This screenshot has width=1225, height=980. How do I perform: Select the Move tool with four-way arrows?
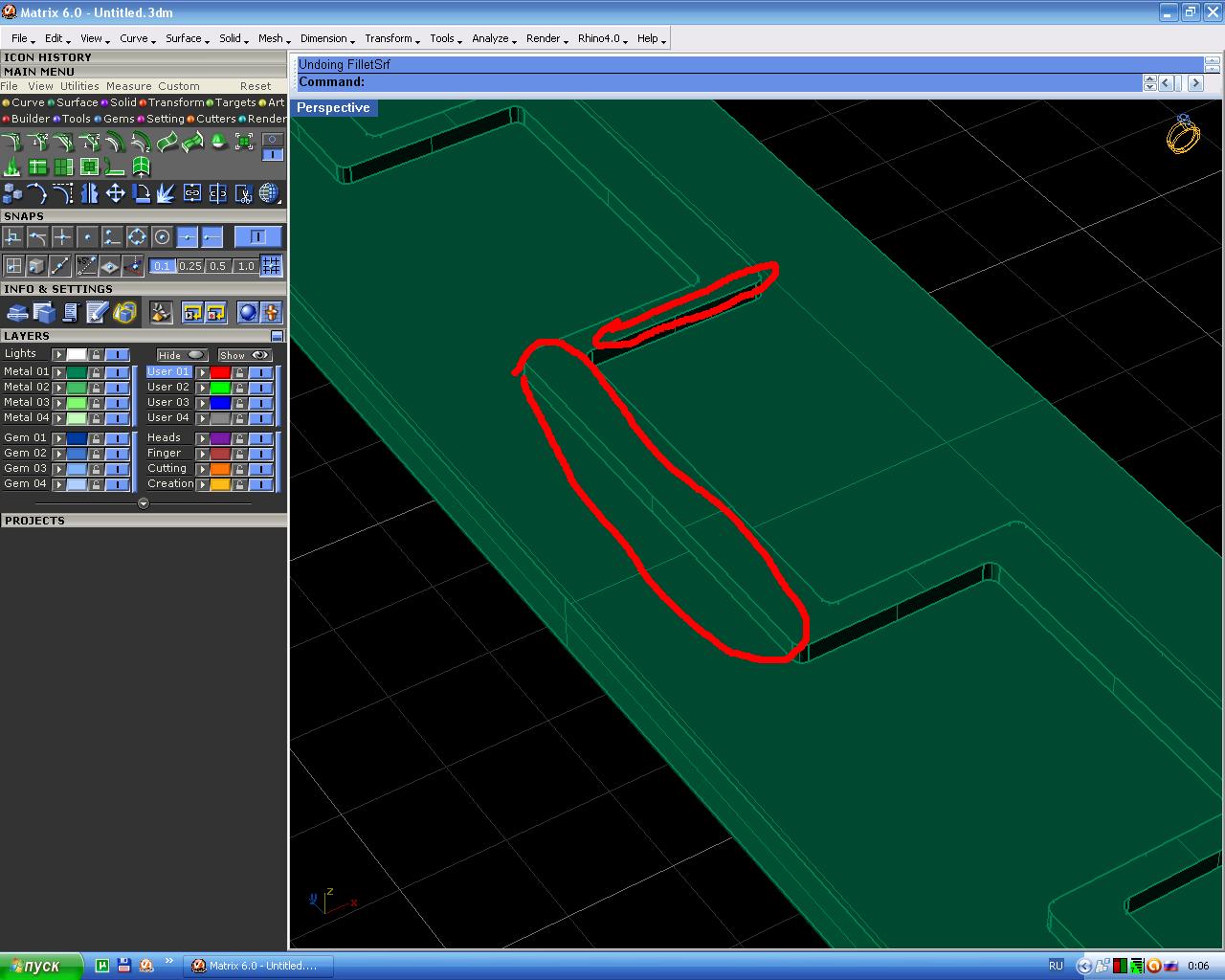click(x=115, y=194)
